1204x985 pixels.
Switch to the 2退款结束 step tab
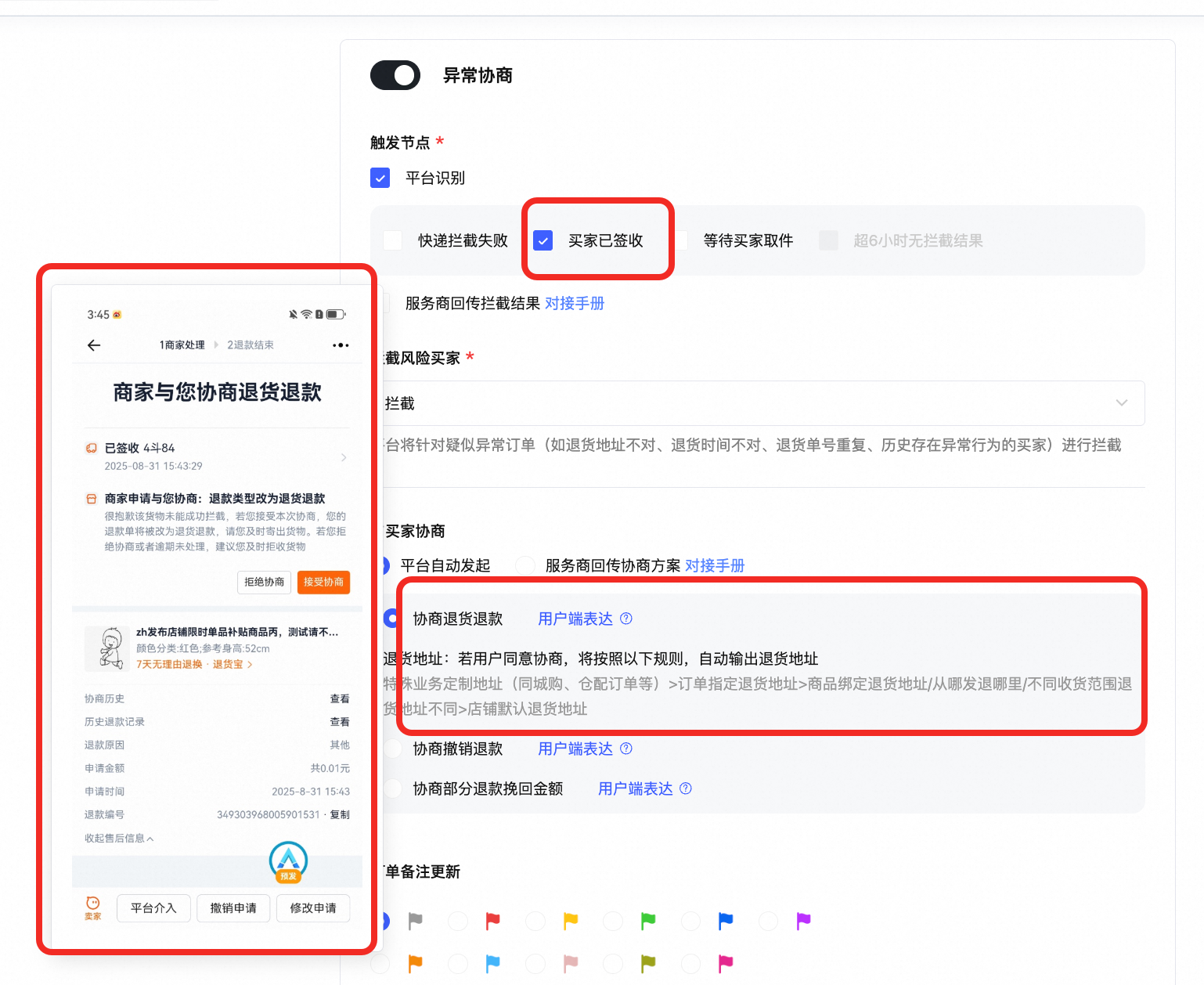pos(251,345)
